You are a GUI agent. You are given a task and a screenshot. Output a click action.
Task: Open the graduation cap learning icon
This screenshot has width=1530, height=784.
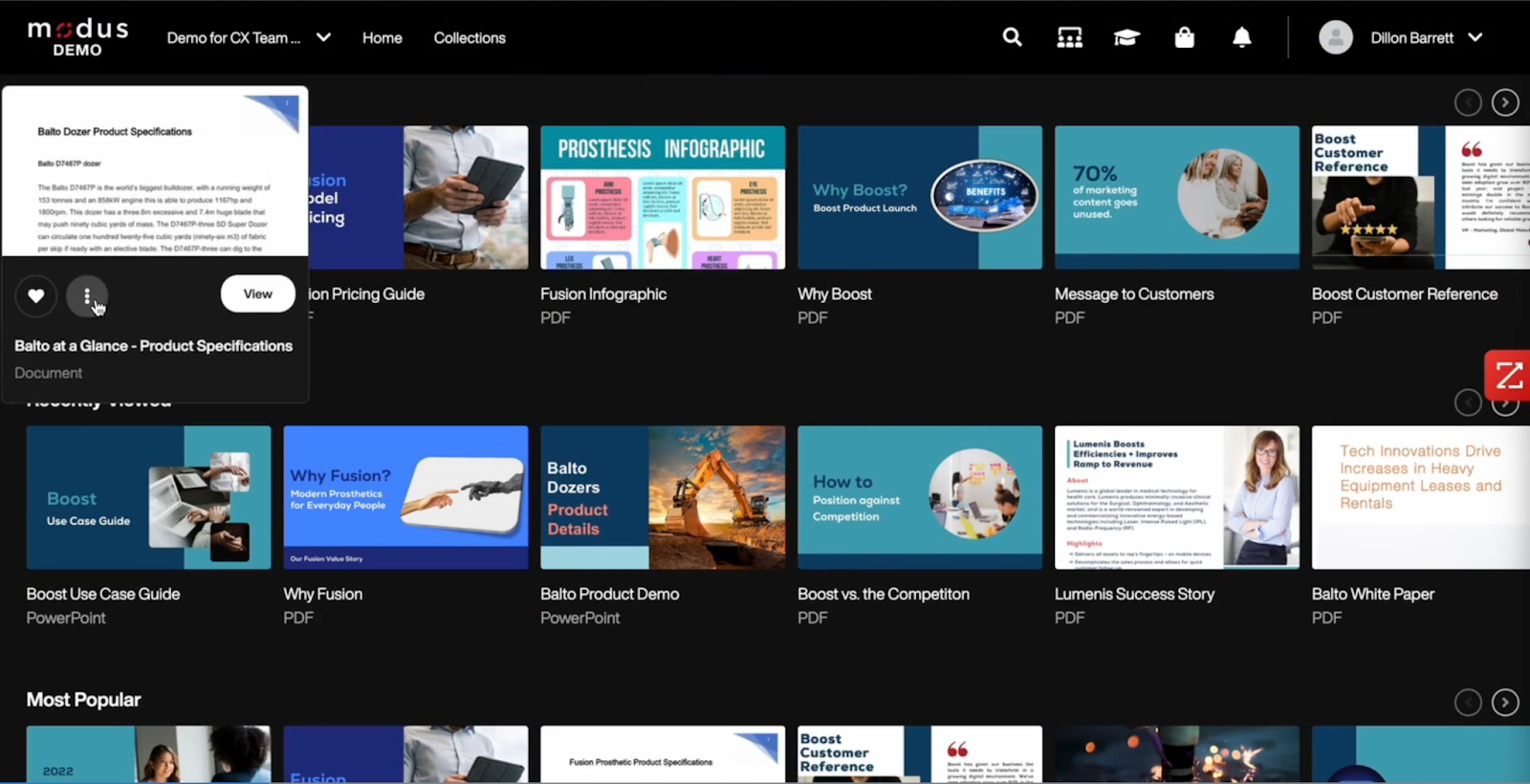[x=1126, y=37]
